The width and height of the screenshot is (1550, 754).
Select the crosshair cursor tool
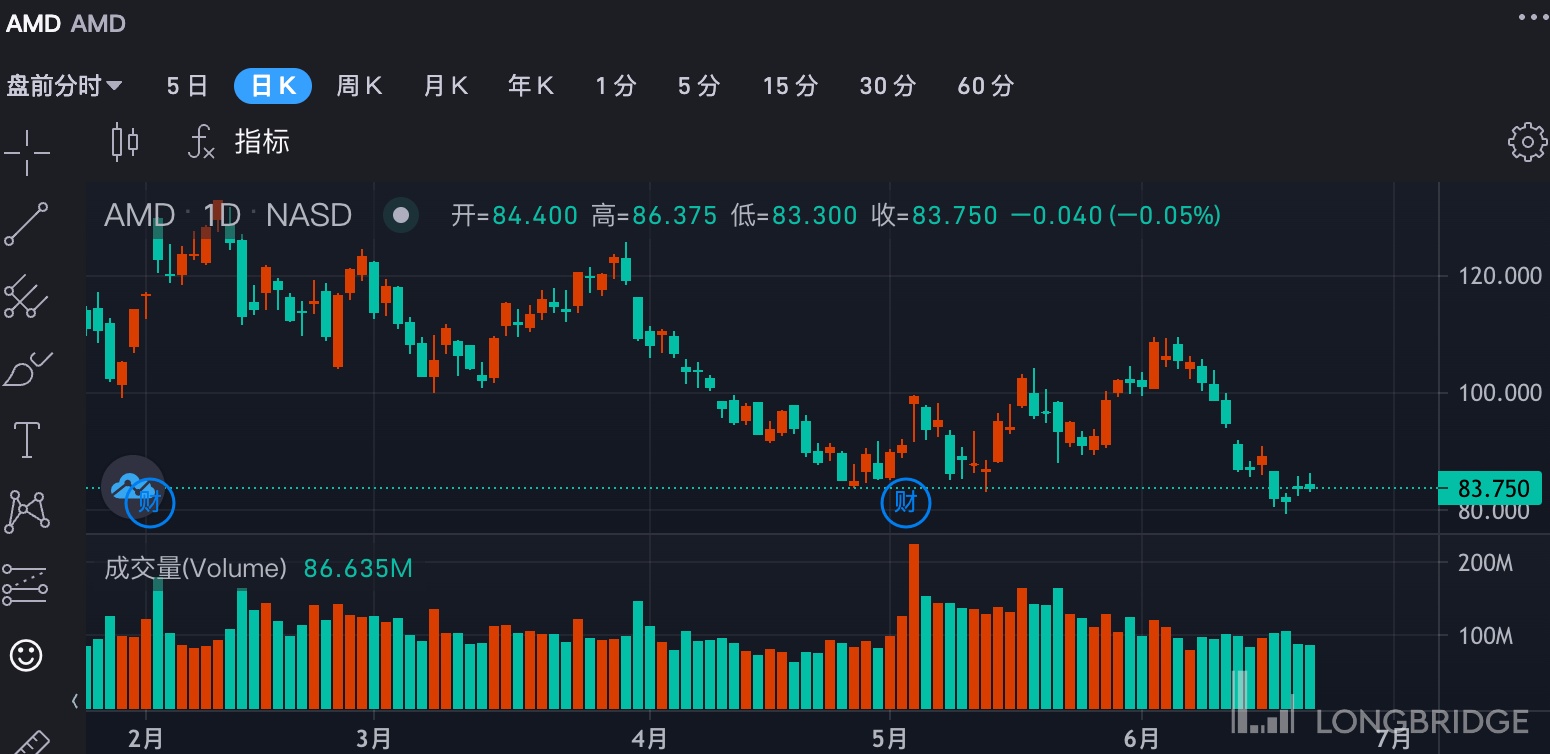(26, 151)
